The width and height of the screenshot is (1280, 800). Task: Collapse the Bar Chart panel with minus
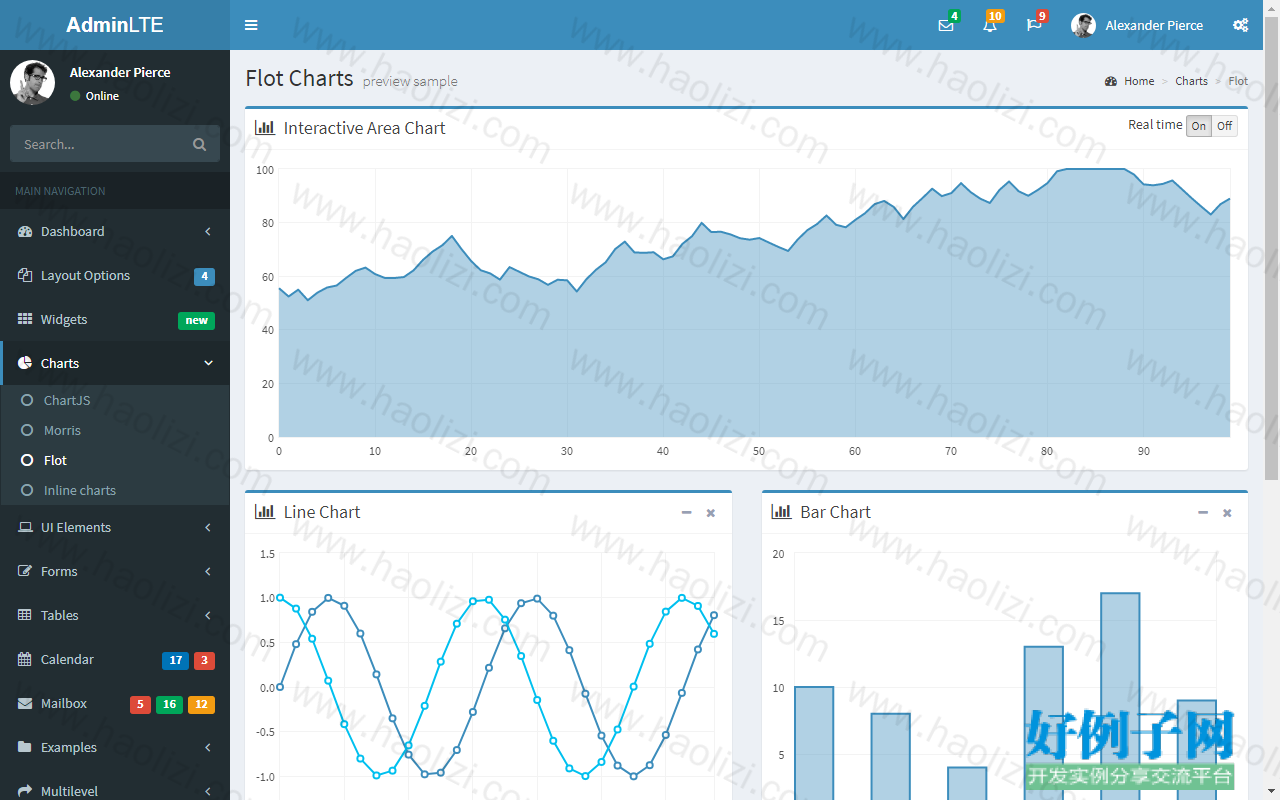tap(1203, 512)
